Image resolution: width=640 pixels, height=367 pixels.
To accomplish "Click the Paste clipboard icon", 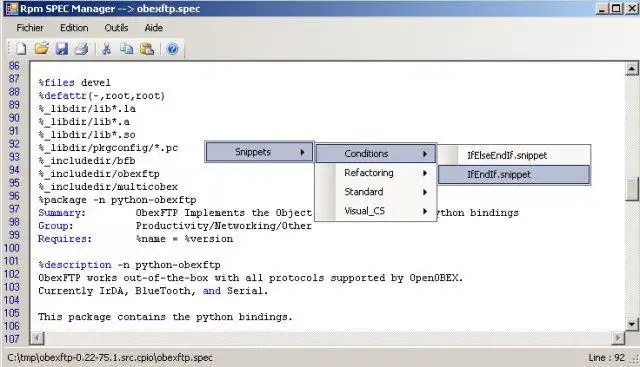I will tap(147, 49).
